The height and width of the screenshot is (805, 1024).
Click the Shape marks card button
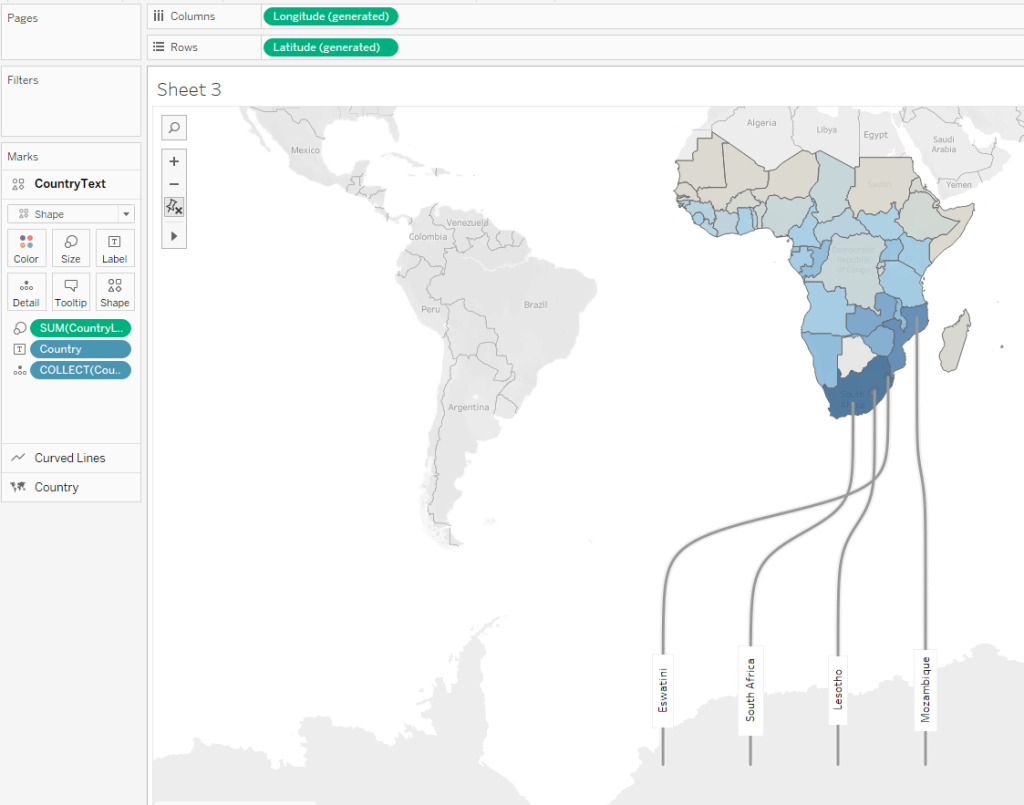[x=114, y=292]
